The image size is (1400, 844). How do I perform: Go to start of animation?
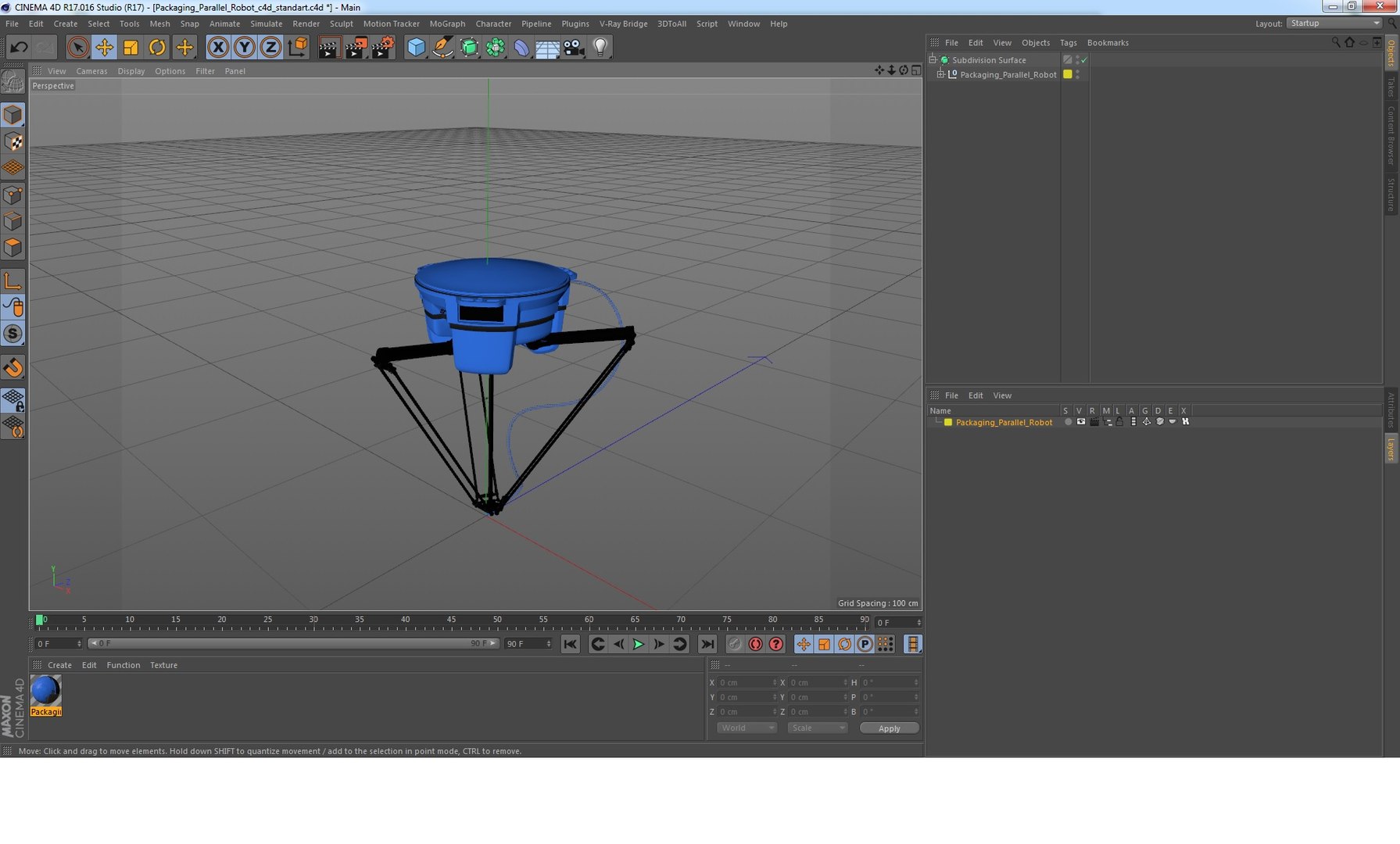(570, 644)
